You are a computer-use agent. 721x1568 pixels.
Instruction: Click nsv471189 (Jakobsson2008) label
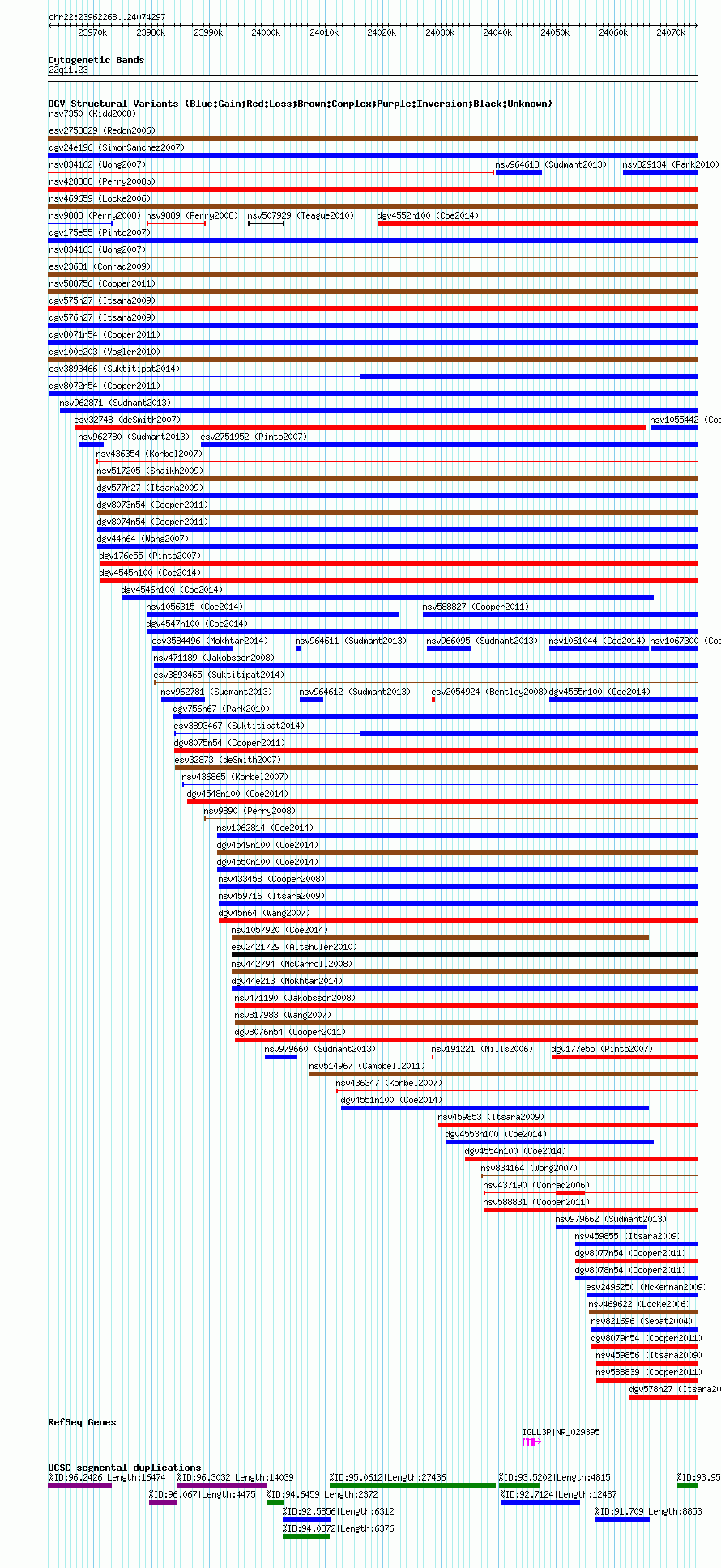[214, 658]
